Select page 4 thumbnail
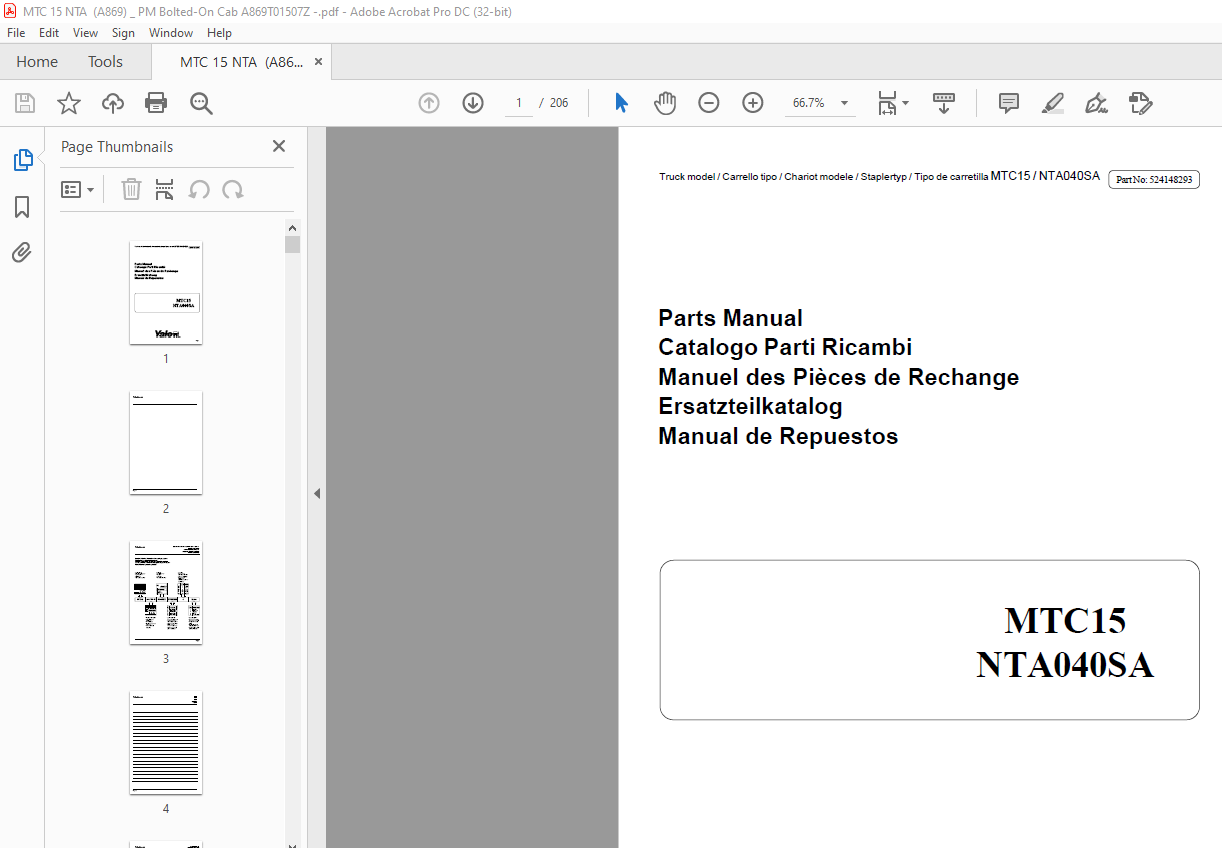1222x848 pixels. click(x=166, y=743)
